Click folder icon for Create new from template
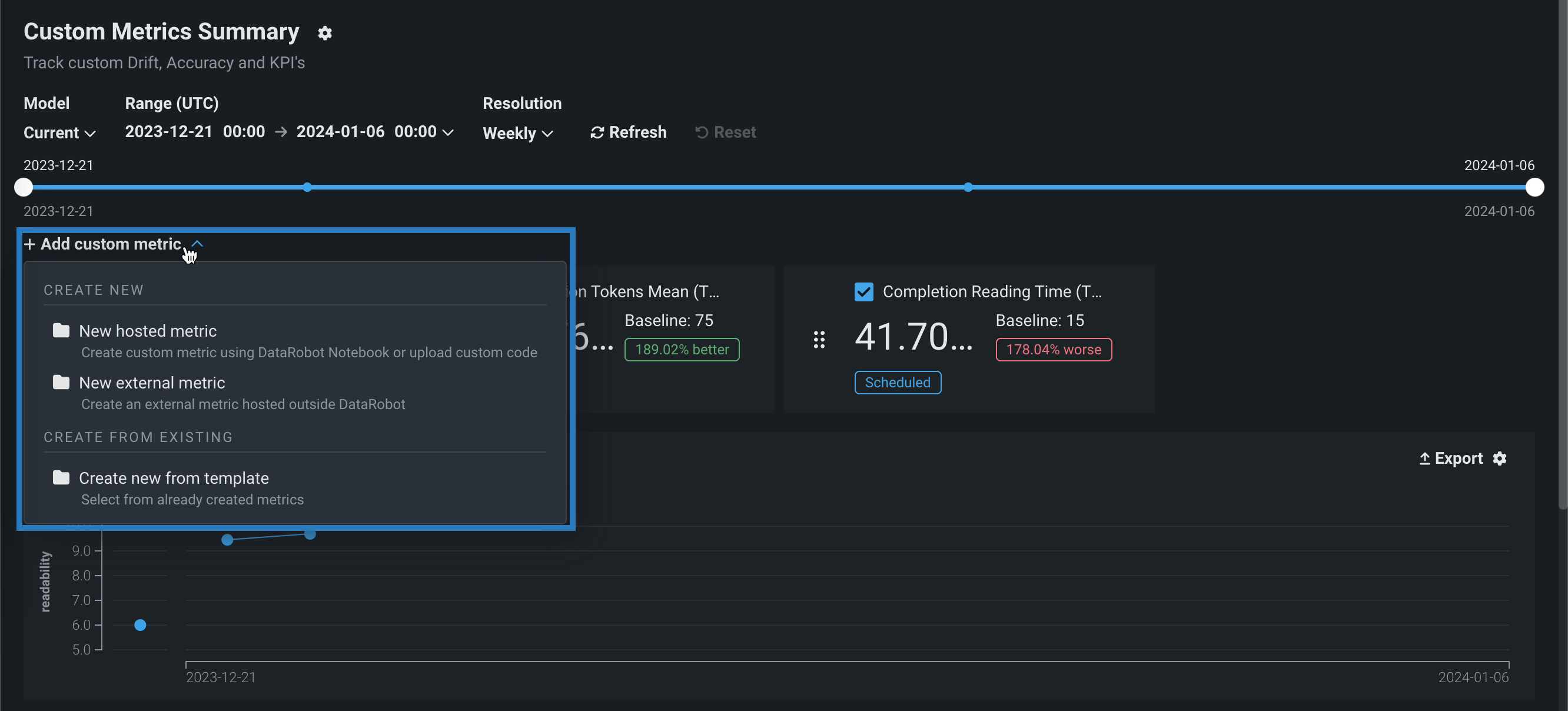 coord(61,478)
